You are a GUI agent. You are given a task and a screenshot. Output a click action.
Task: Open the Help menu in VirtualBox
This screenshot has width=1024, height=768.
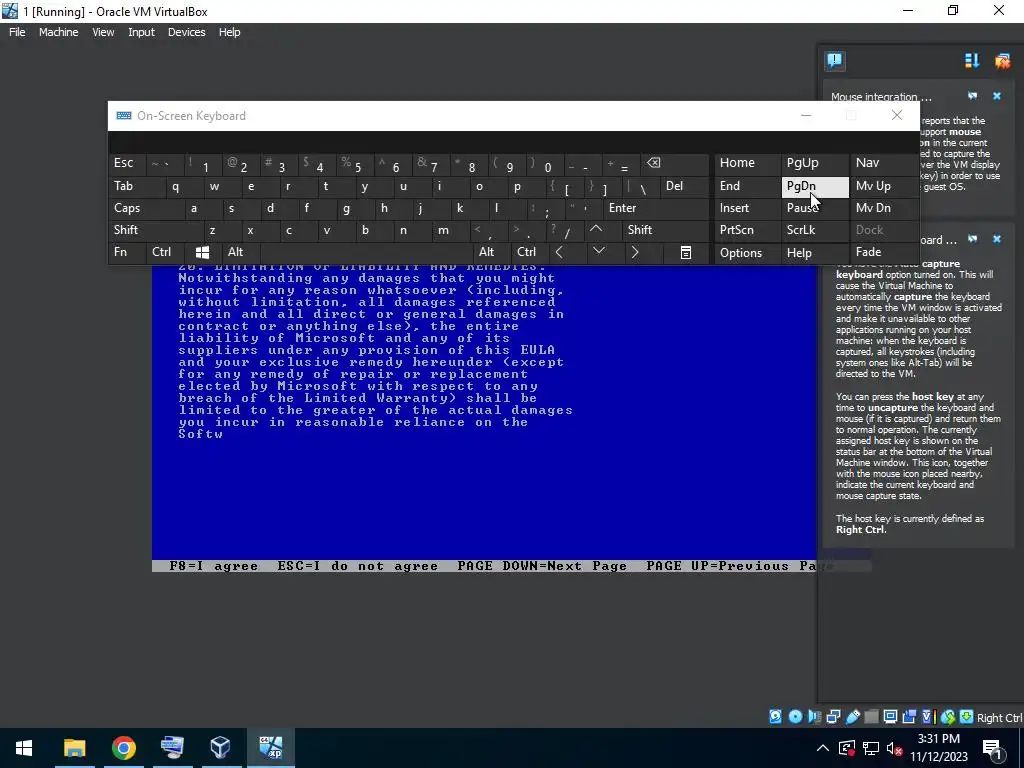tap(229, 32)
